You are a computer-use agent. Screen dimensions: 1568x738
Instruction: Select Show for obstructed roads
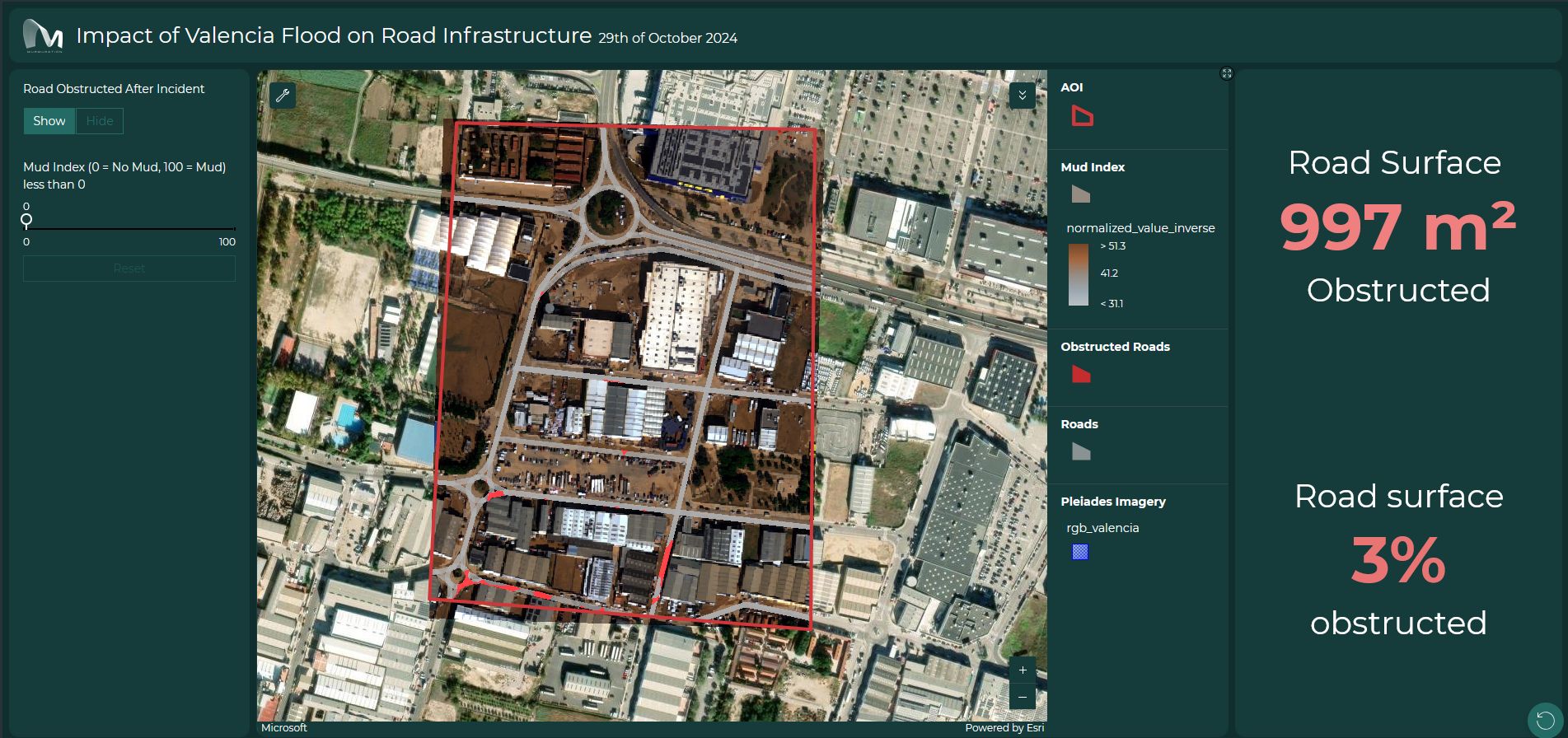click(49, 121)
